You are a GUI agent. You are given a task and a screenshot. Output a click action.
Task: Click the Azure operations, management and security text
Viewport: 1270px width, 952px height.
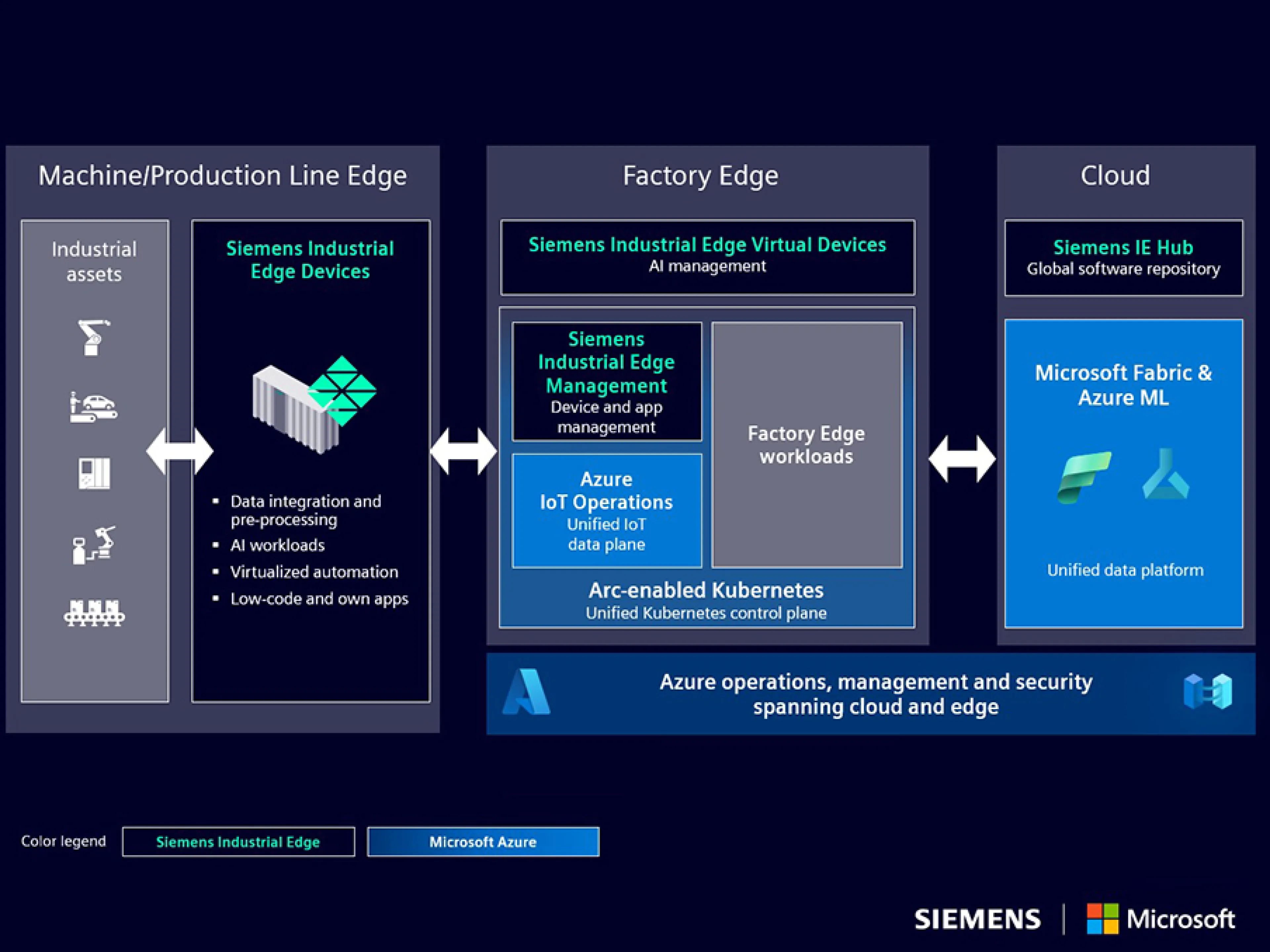875,694
